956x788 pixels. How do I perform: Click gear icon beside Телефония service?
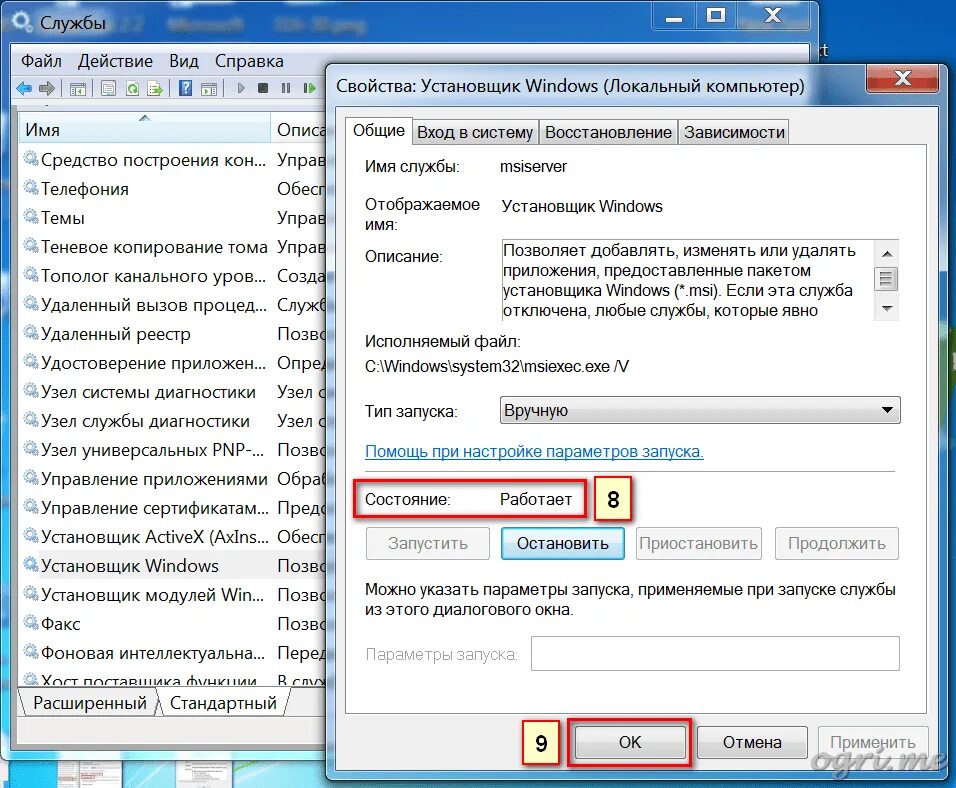pos(30,188)
